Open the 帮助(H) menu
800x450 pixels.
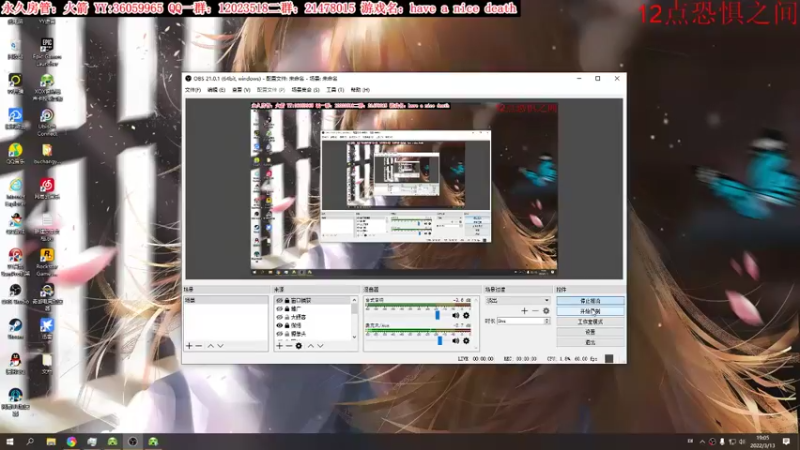(360, 90)
